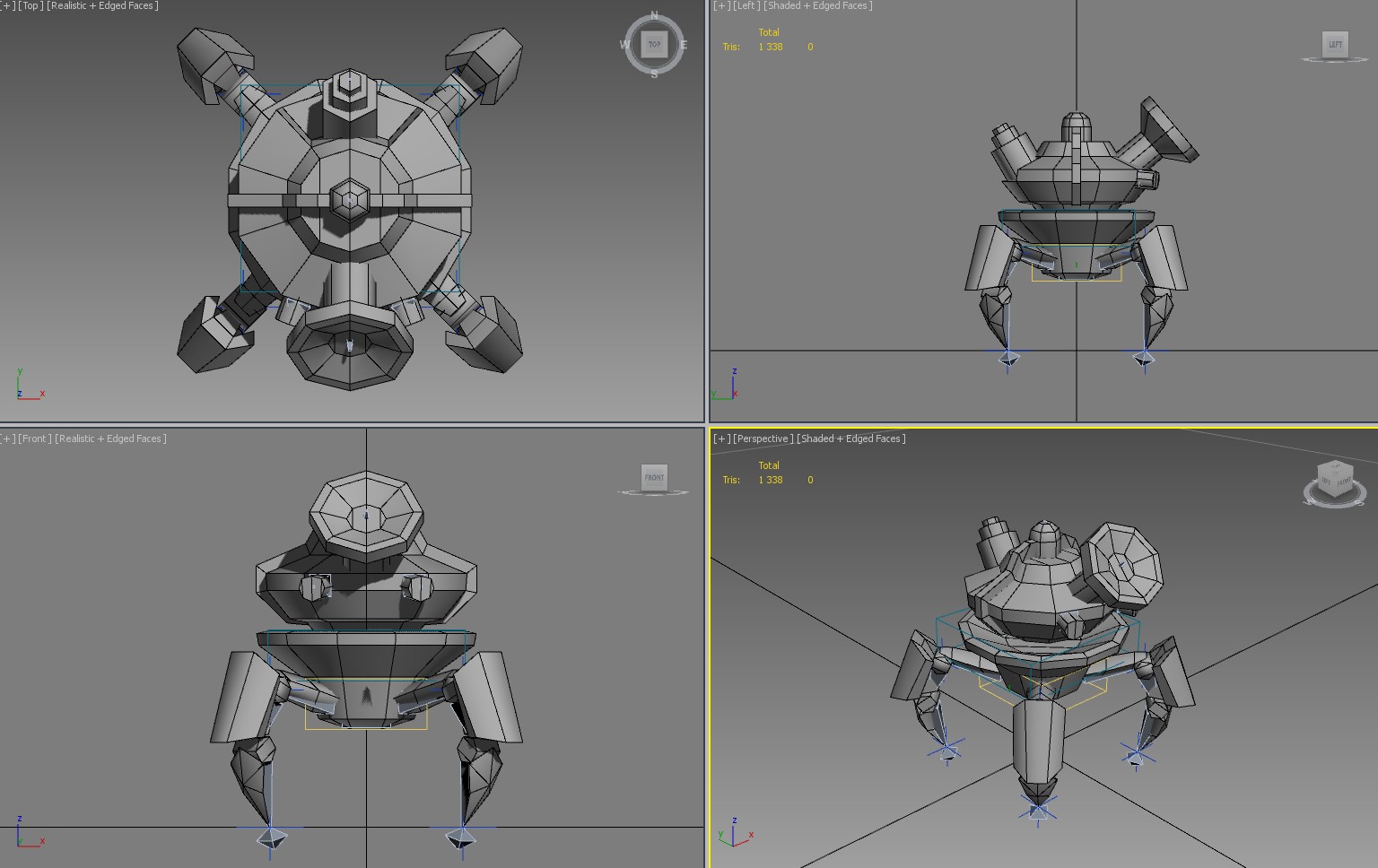
Task: Open the [Front] view label menu
Action: [35, 438]
